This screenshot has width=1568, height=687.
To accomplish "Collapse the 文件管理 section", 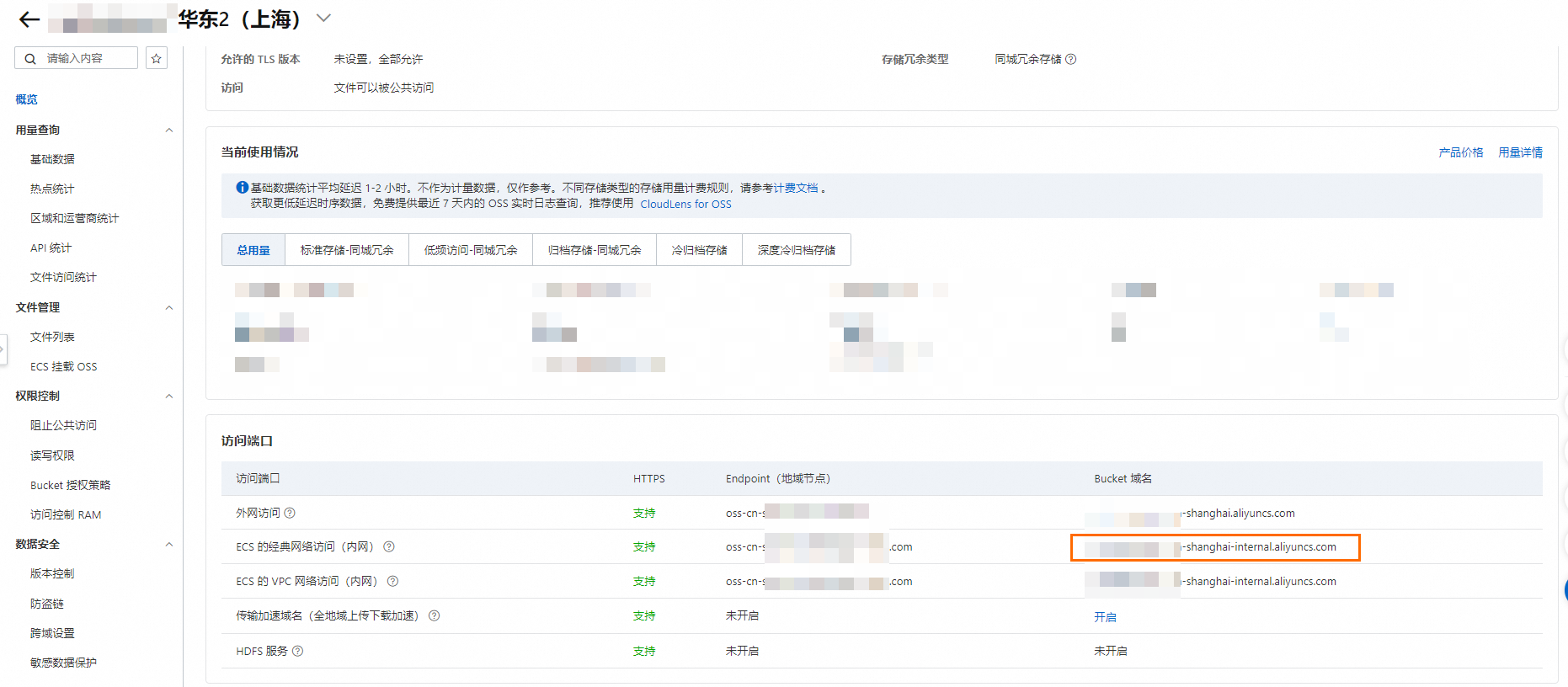I will point(169,307).
